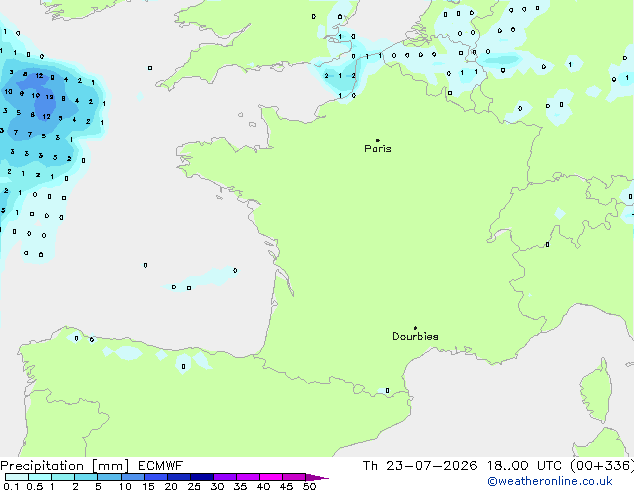The width and height of the screenshot is (634, 490).
Task: Click the legend scale label '0.1'
Action: click(x=11, y=486)
